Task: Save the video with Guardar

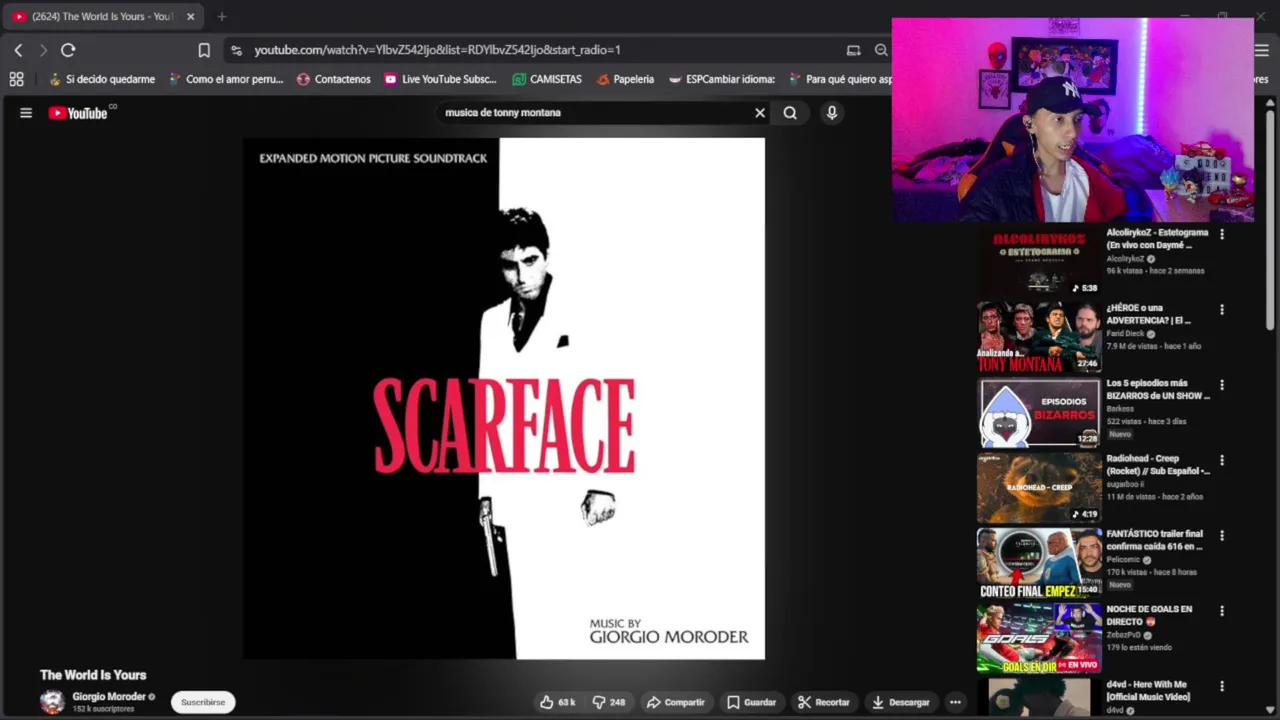Action: 751,702
